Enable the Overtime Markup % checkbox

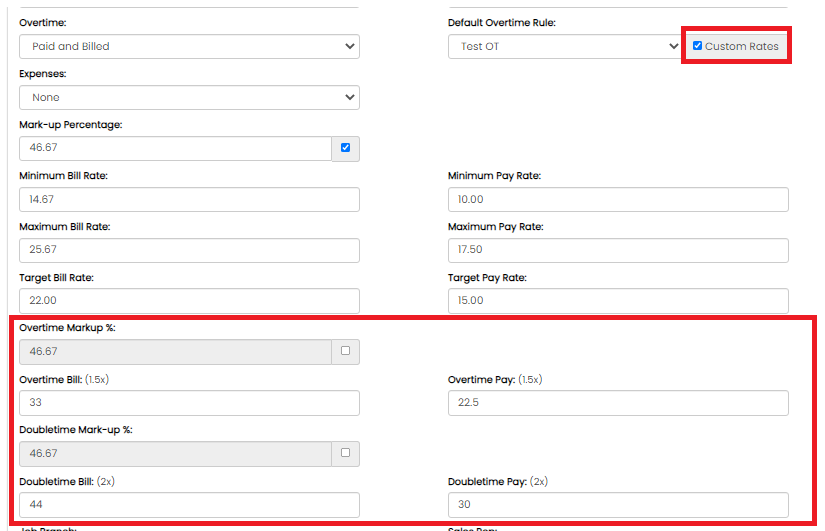(x=346, y=351)
